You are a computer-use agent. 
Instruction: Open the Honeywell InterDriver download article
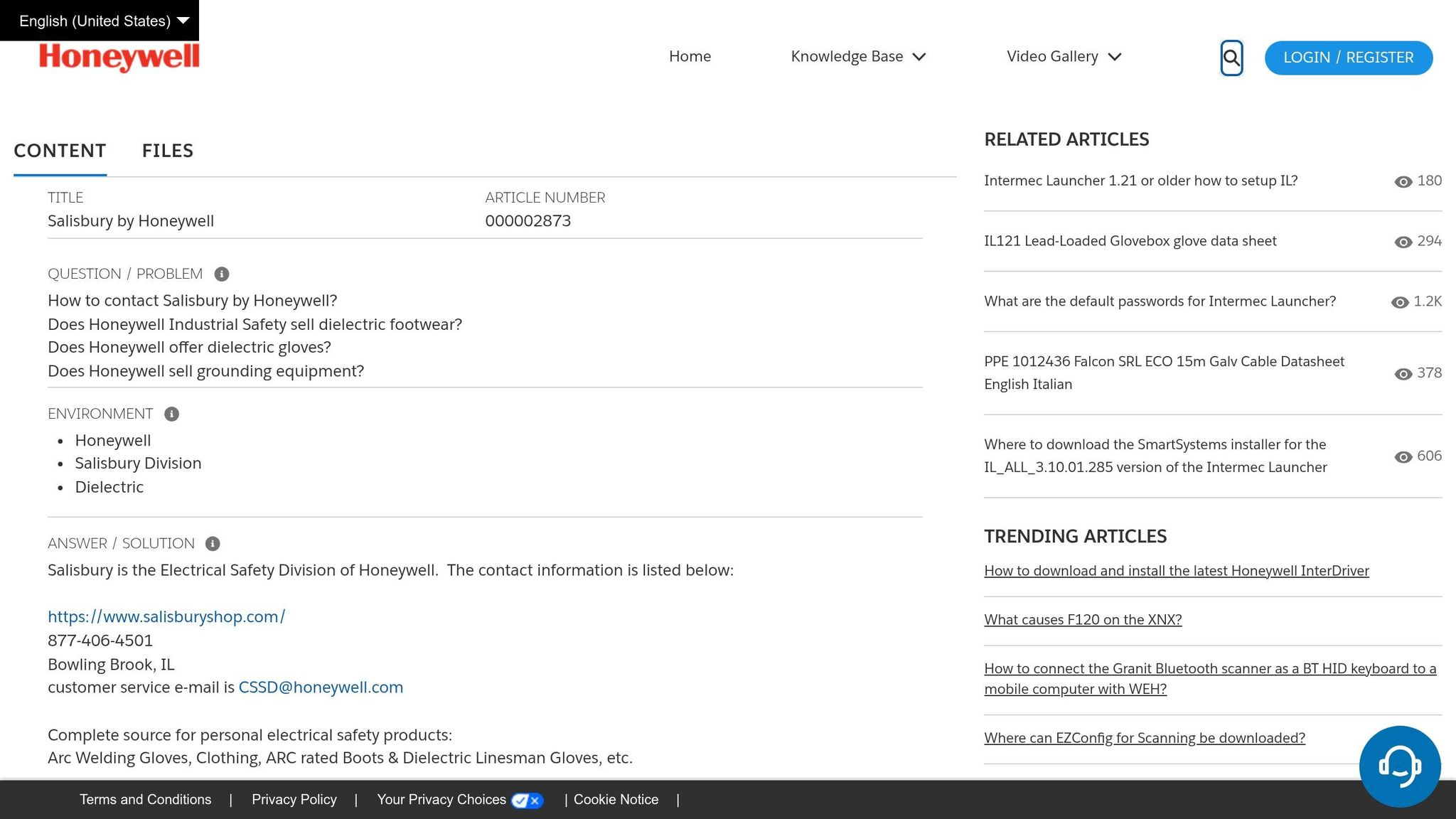1176,571
